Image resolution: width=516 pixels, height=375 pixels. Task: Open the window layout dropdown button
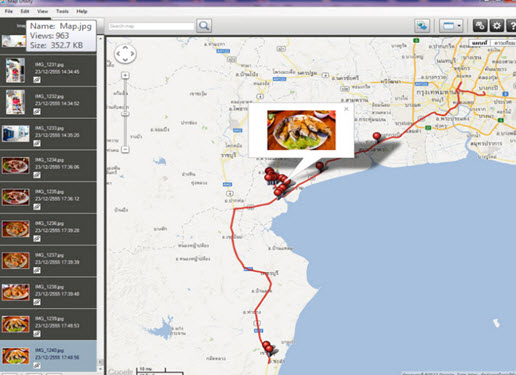[x=451, y=26]
